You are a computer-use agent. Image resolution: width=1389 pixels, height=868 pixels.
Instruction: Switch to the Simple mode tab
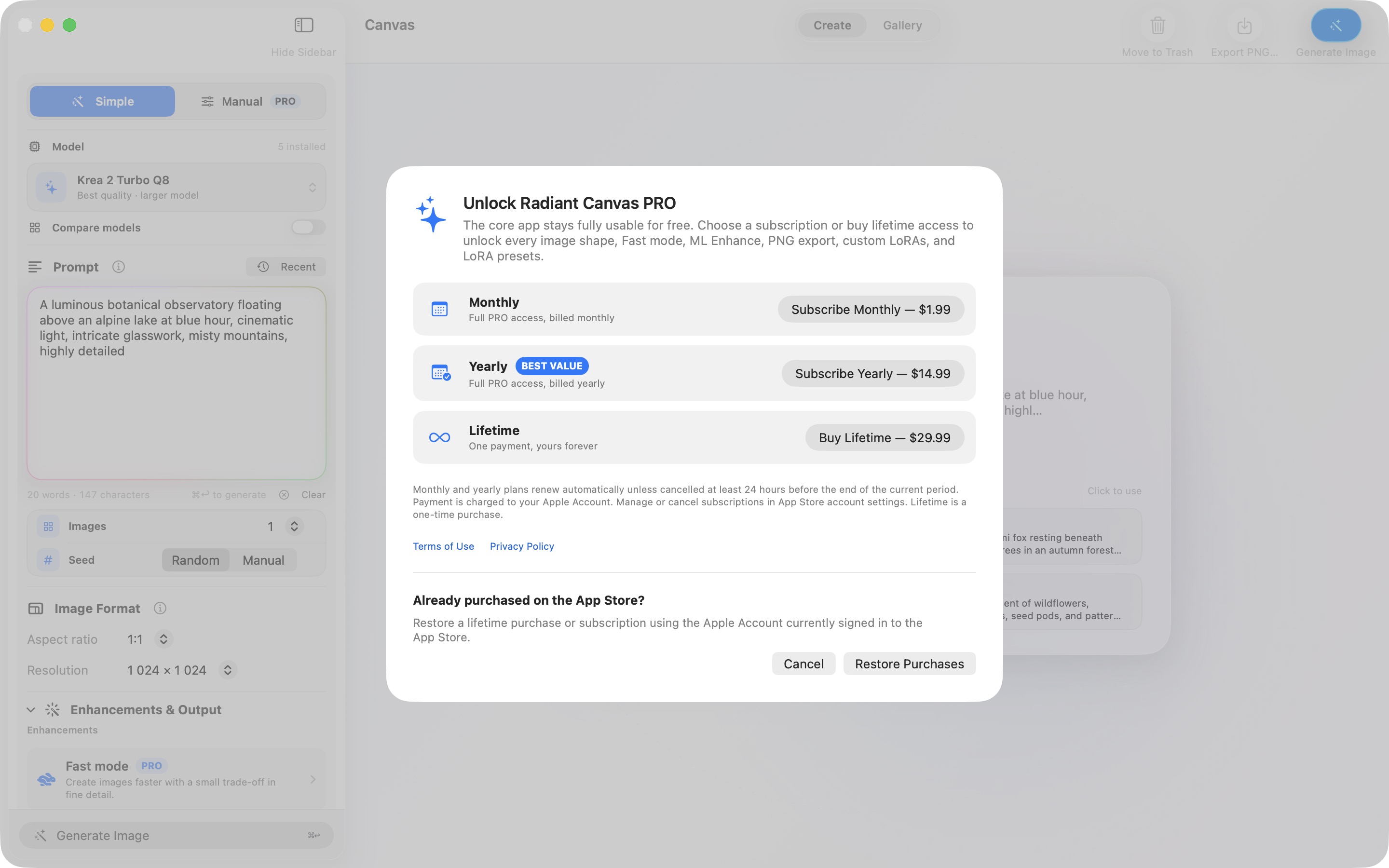pyautogui.click(x=102, y=101)
